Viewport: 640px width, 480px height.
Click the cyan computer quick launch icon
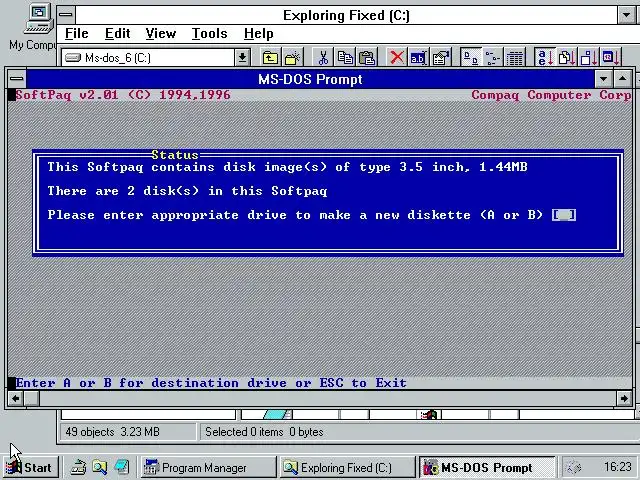(122, 467)
